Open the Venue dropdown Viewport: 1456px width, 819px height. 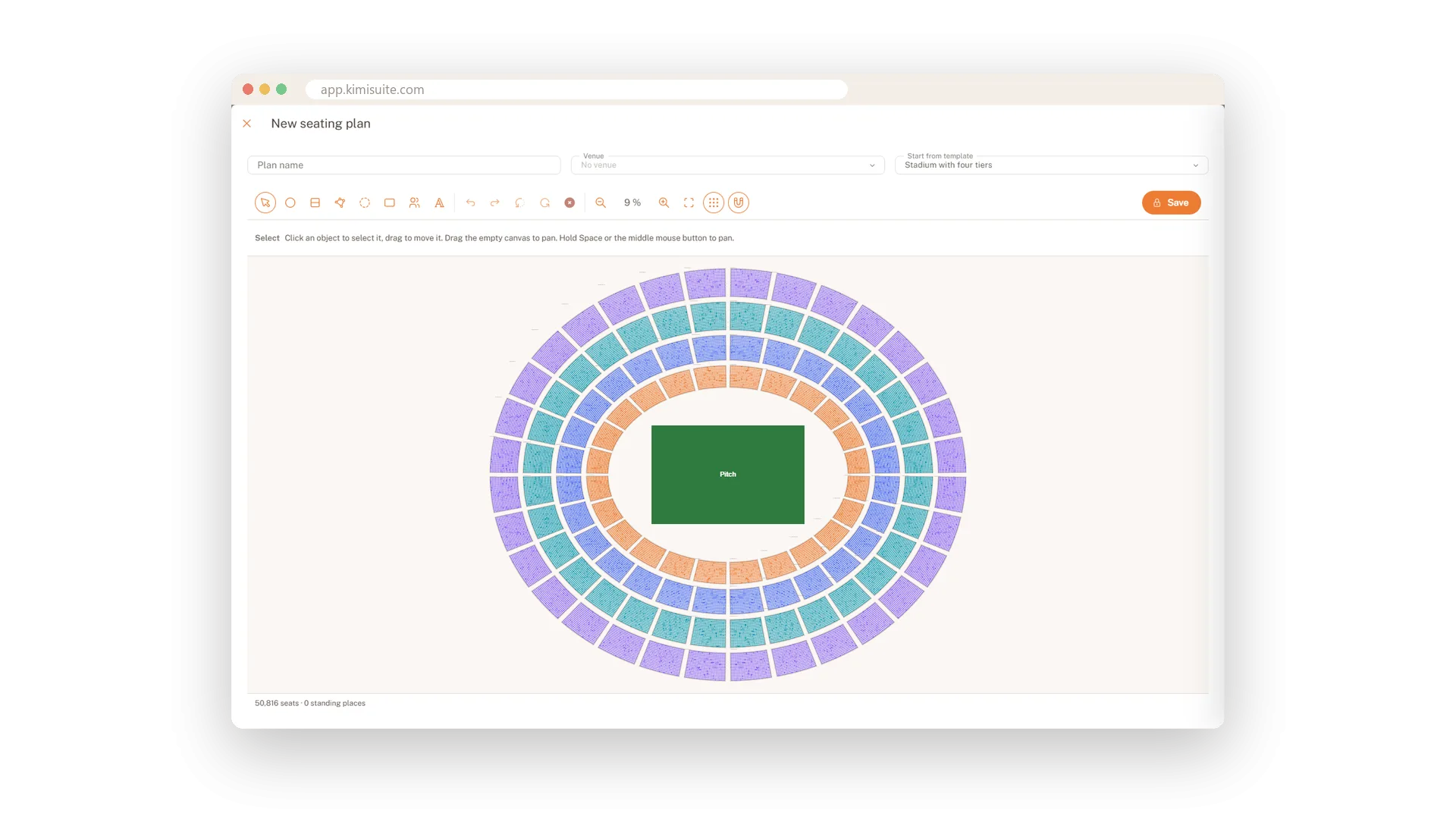[x=728, y=165]
